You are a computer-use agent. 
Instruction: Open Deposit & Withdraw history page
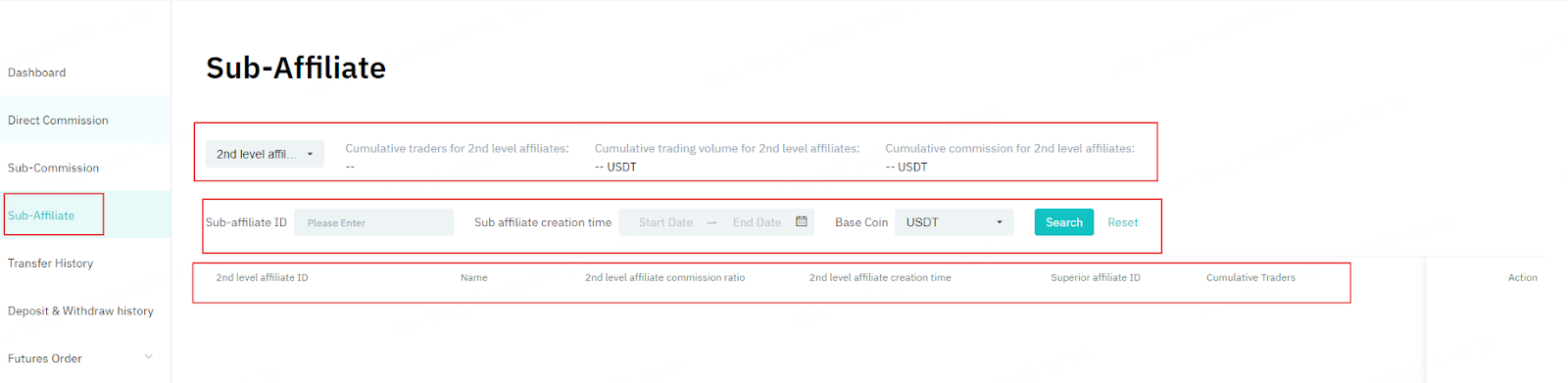[80, 311]
